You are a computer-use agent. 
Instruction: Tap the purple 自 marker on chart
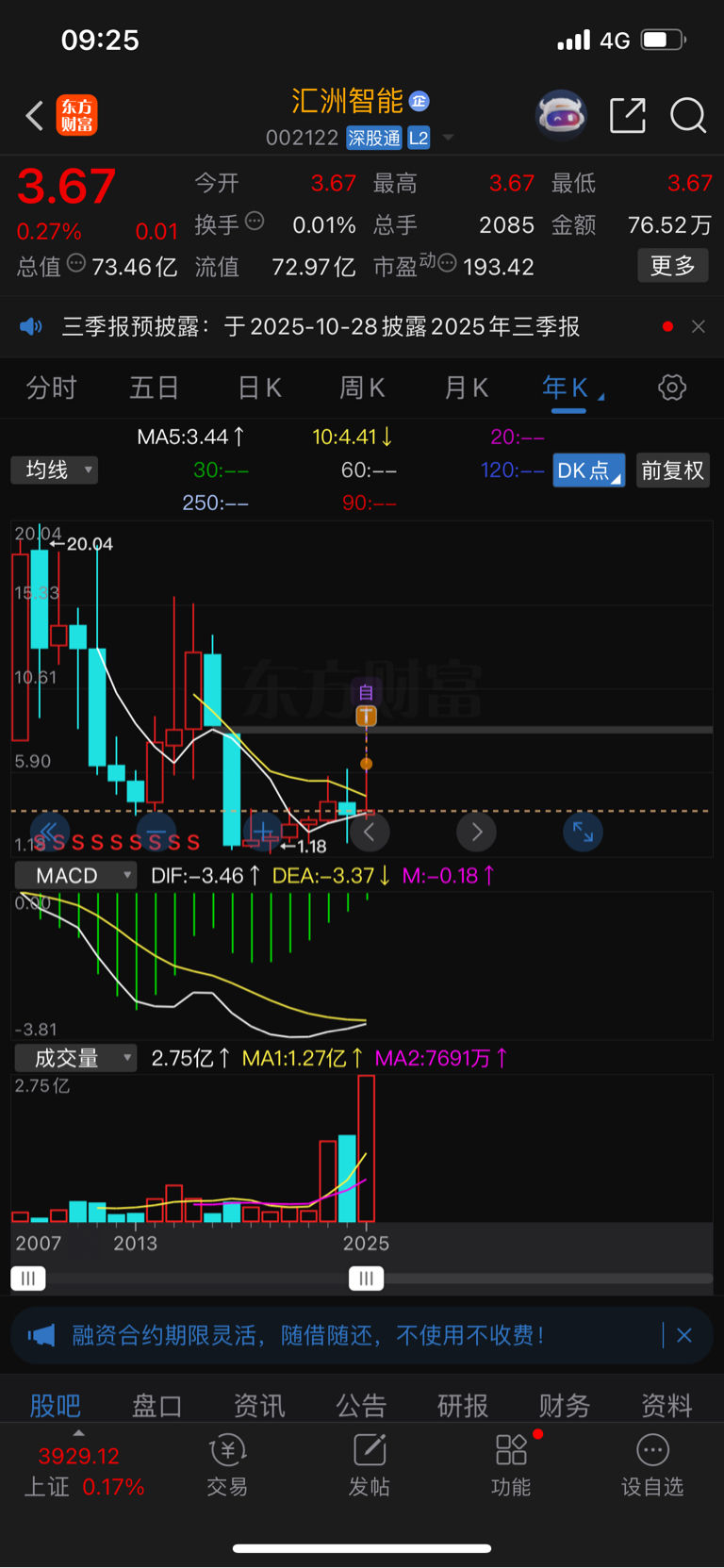(366, 693)
